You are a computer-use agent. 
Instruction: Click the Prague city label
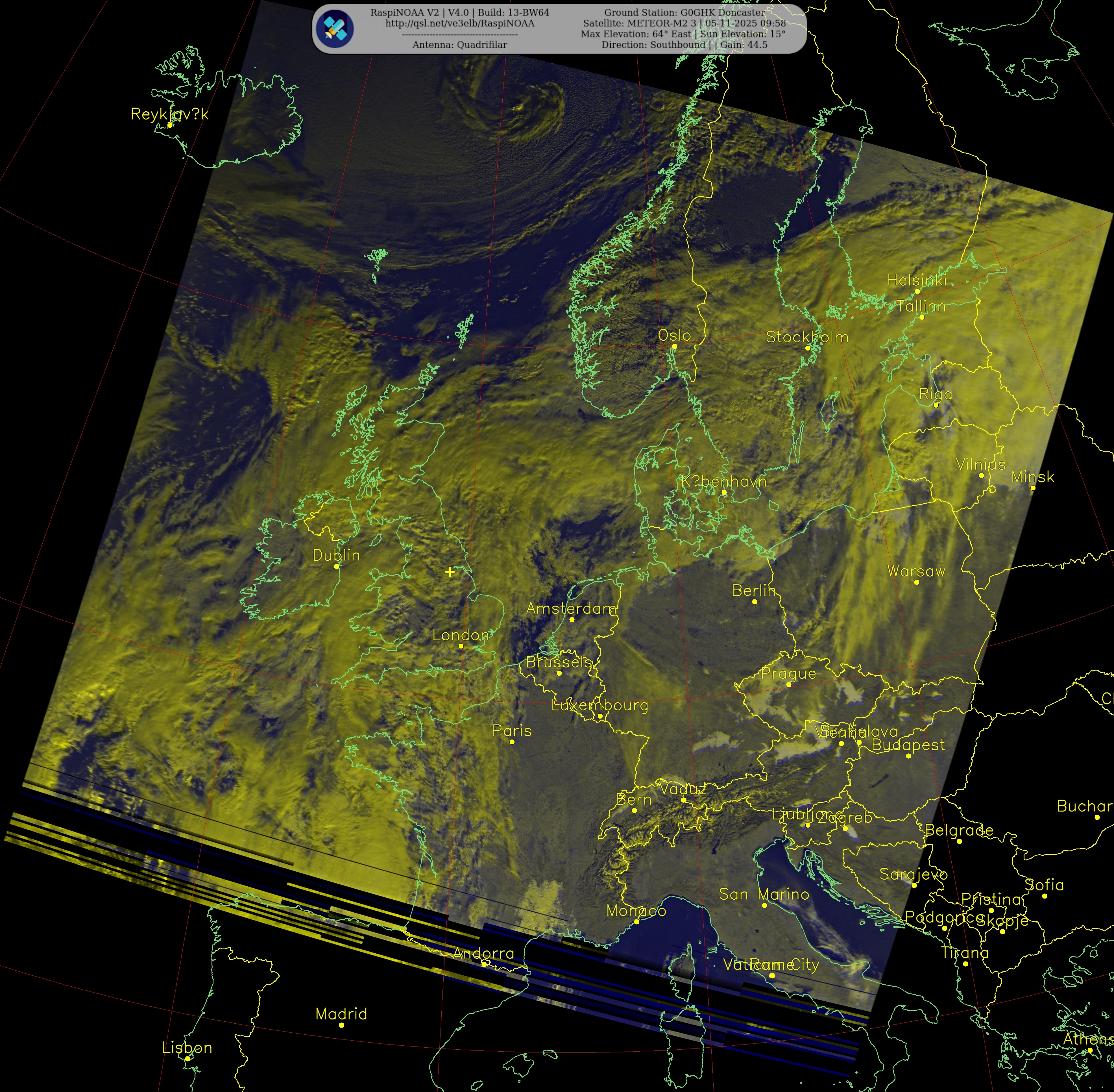(788, 674)
